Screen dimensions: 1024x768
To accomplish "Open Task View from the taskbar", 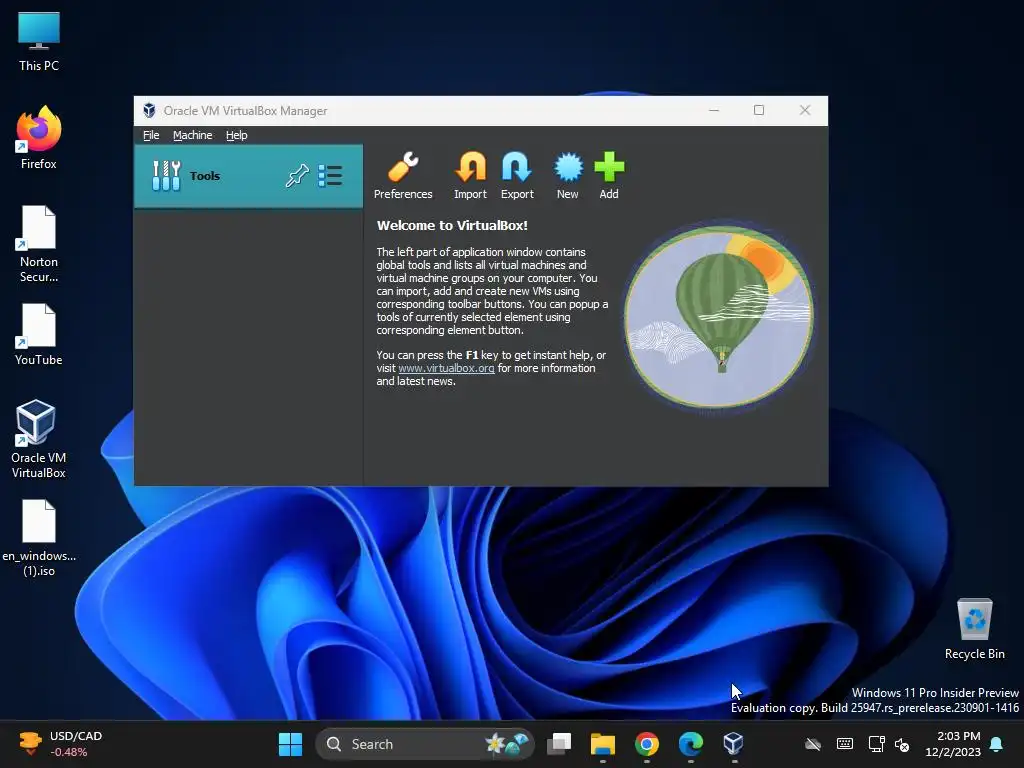I will pyautogui.click(x=559, y=744).
